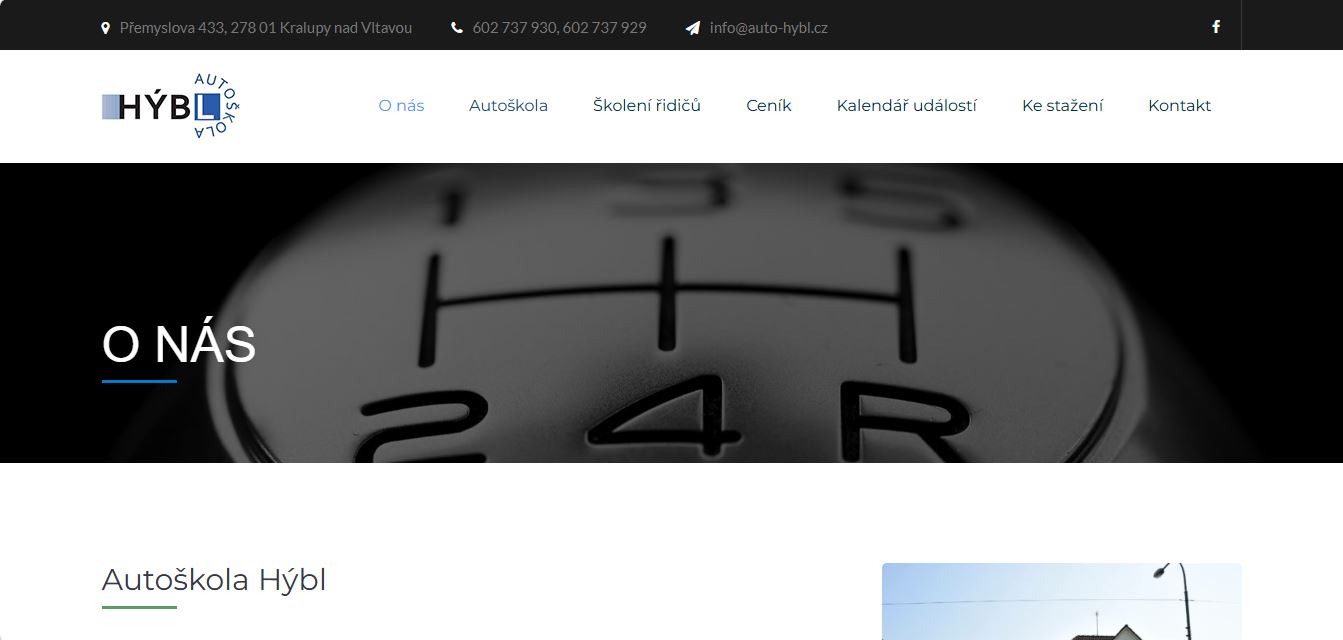Viewport: 1343px width, 640px height.
Task: Go to the Kontakt page
Action: pos(1179,106)
